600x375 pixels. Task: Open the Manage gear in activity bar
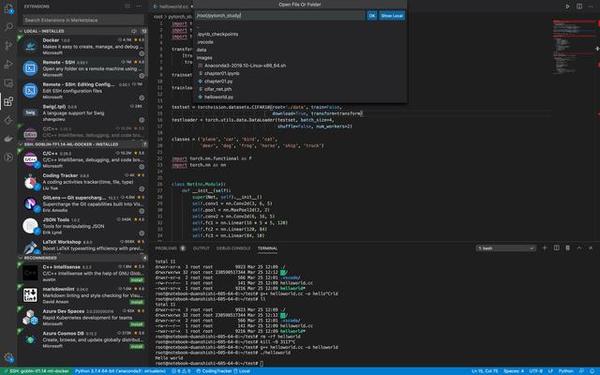tap(8, 358)
